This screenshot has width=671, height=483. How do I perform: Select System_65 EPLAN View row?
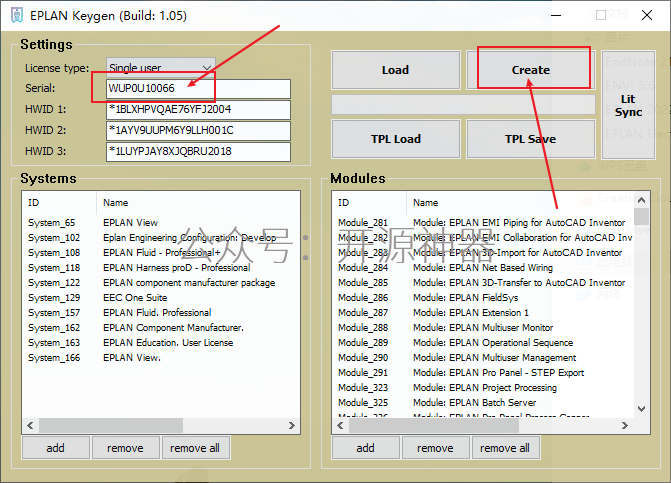pyautogui.click(x=161, y=223)
